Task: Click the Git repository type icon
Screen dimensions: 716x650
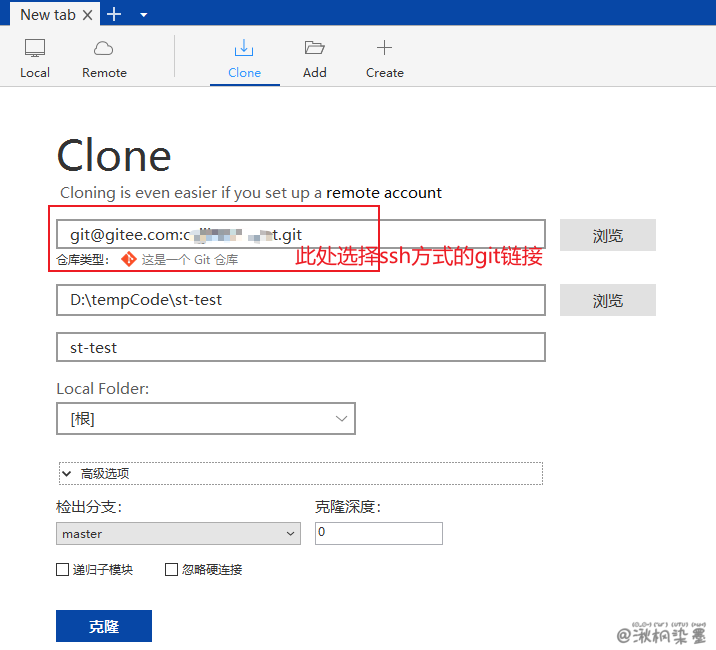Action: coord(127,259)
